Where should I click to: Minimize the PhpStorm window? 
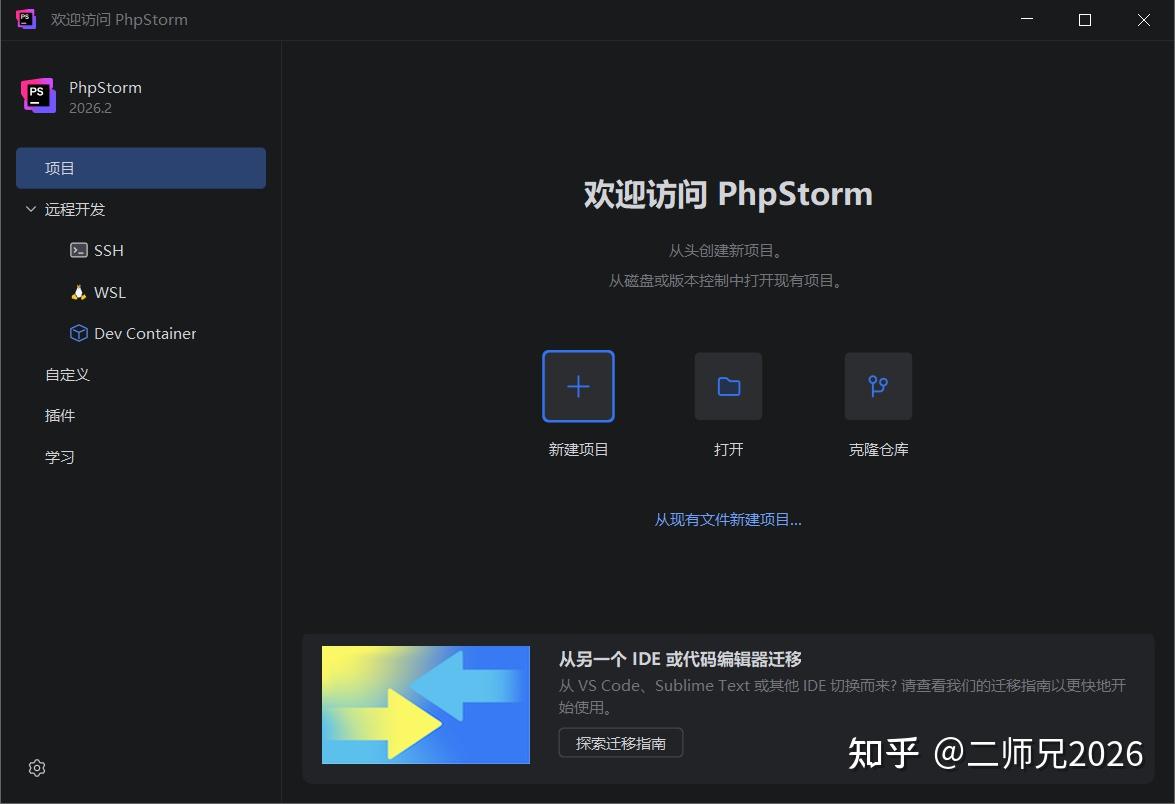[1027, 19]
